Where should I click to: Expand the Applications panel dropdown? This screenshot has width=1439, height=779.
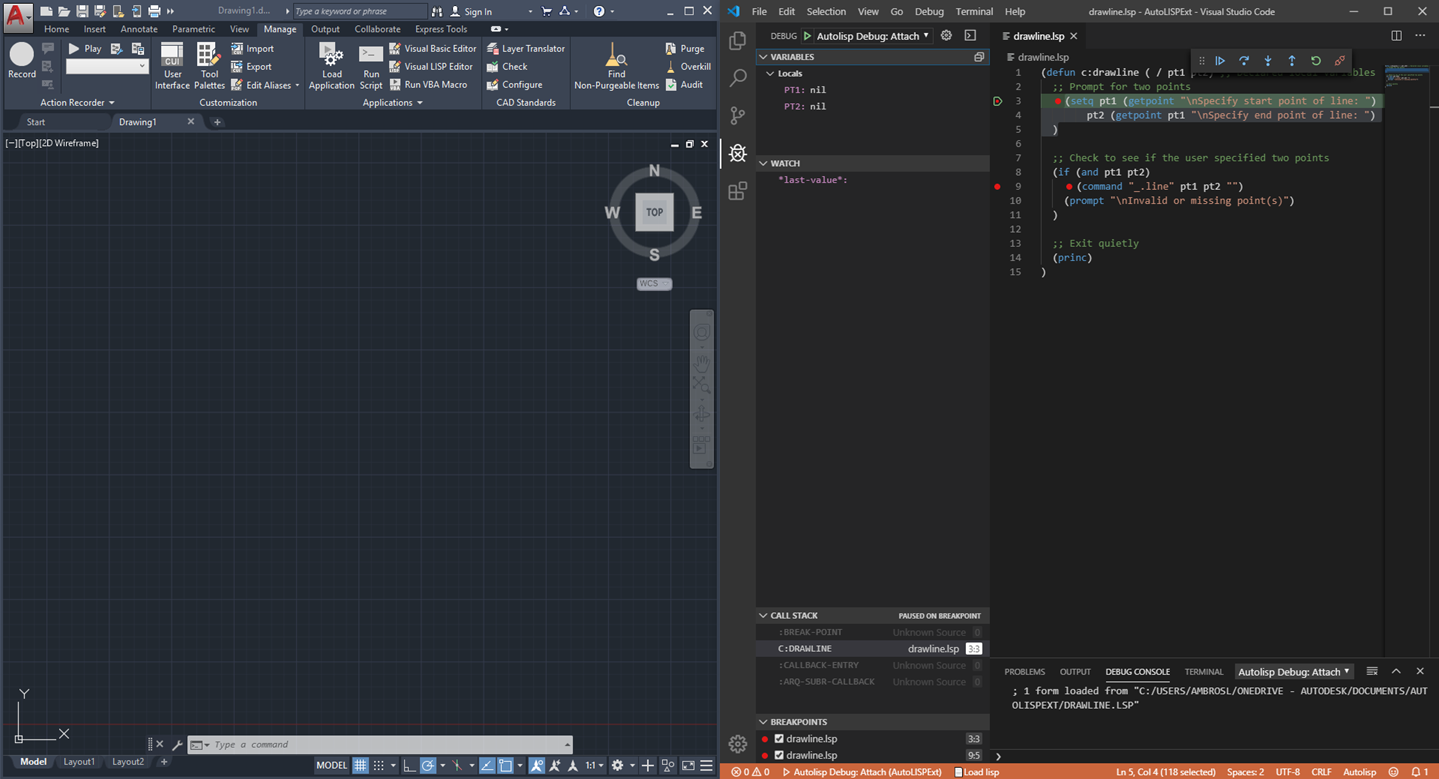pos(392,102)
